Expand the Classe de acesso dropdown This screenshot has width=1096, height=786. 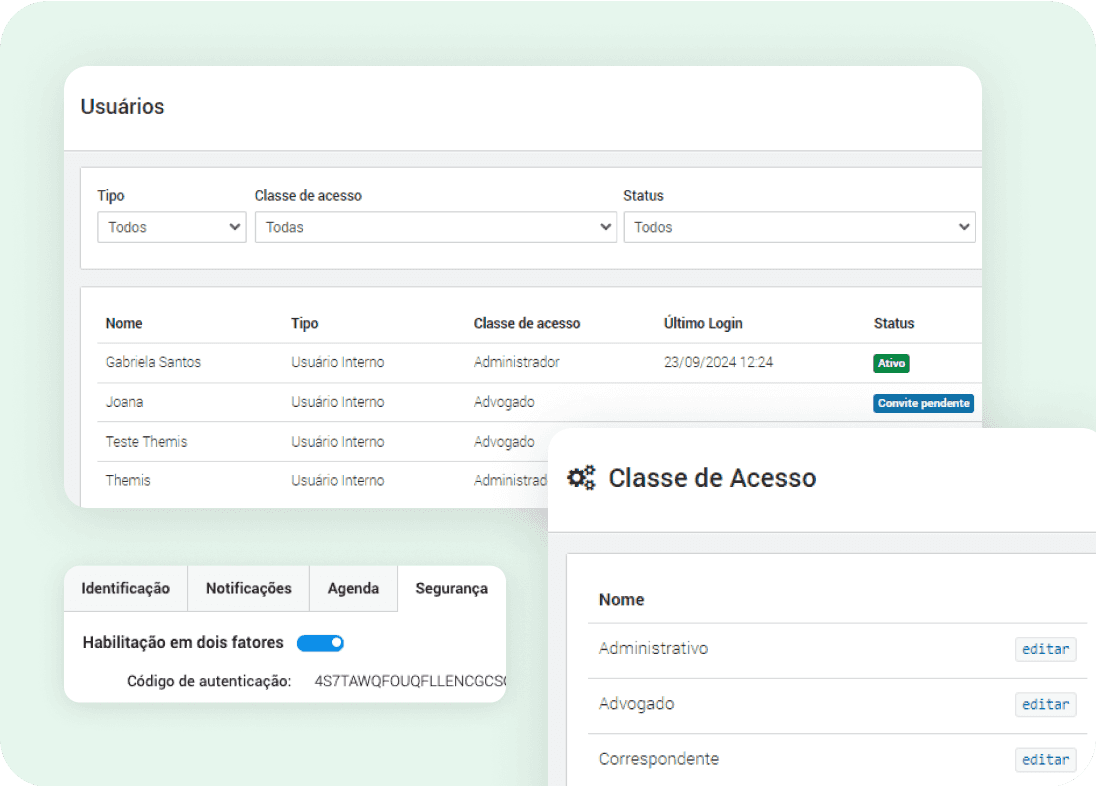click(x=435, y=227)
